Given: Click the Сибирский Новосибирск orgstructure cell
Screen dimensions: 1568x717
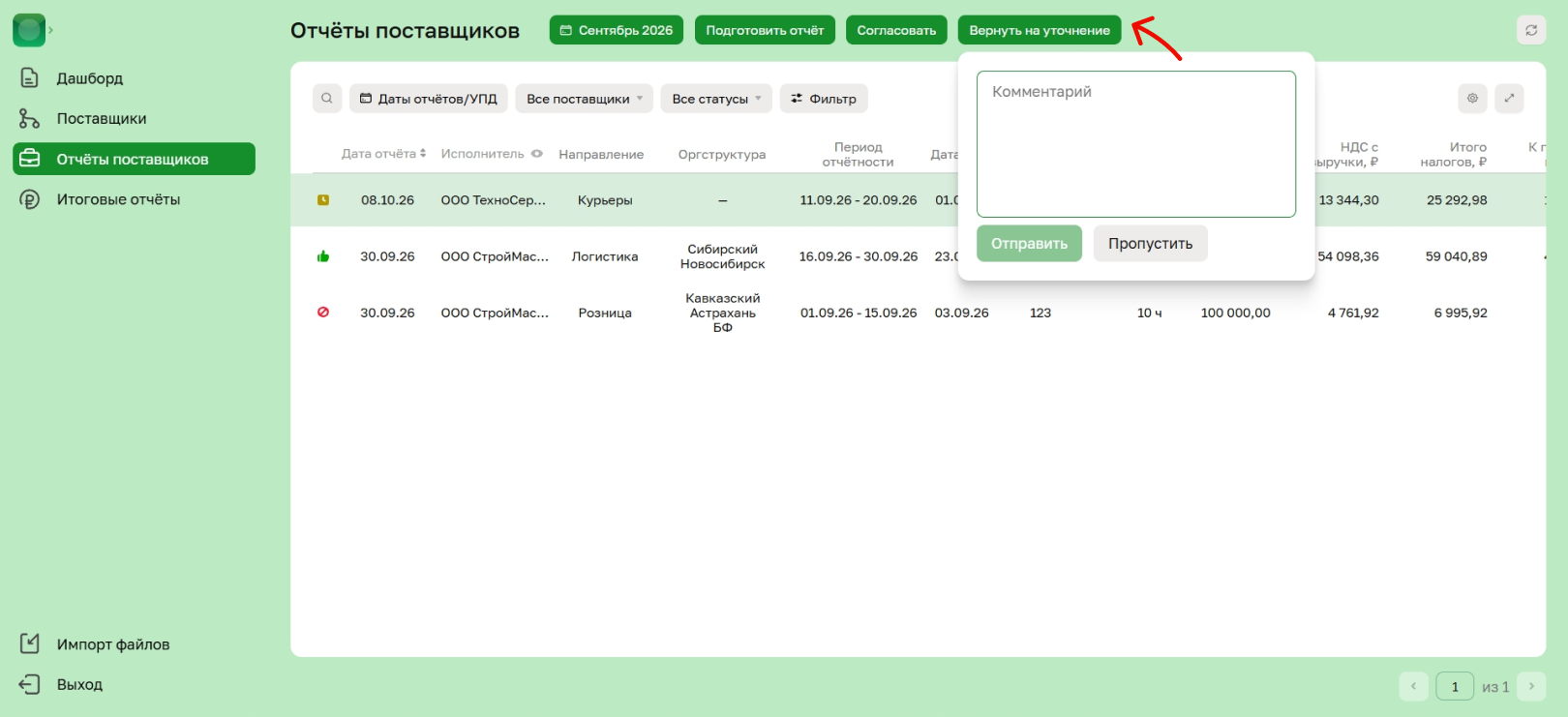Looking at the screenshot, I should 722,256.
